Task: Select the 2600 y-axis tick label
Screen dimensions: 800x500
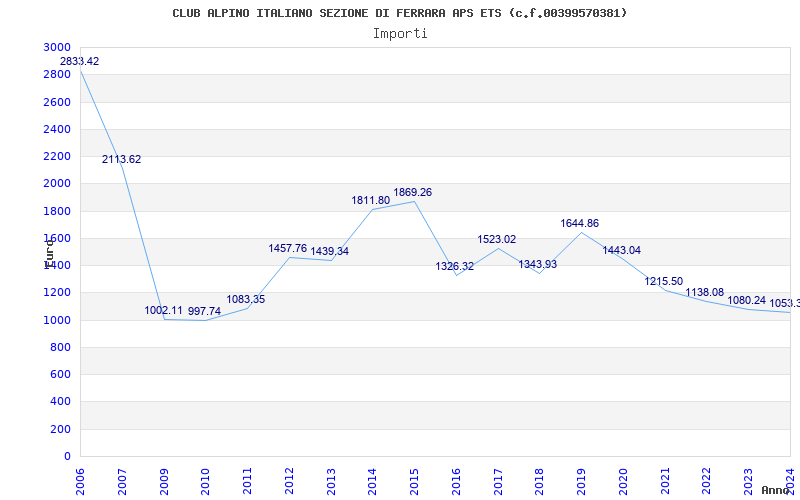Action: [x=57, y=102]
